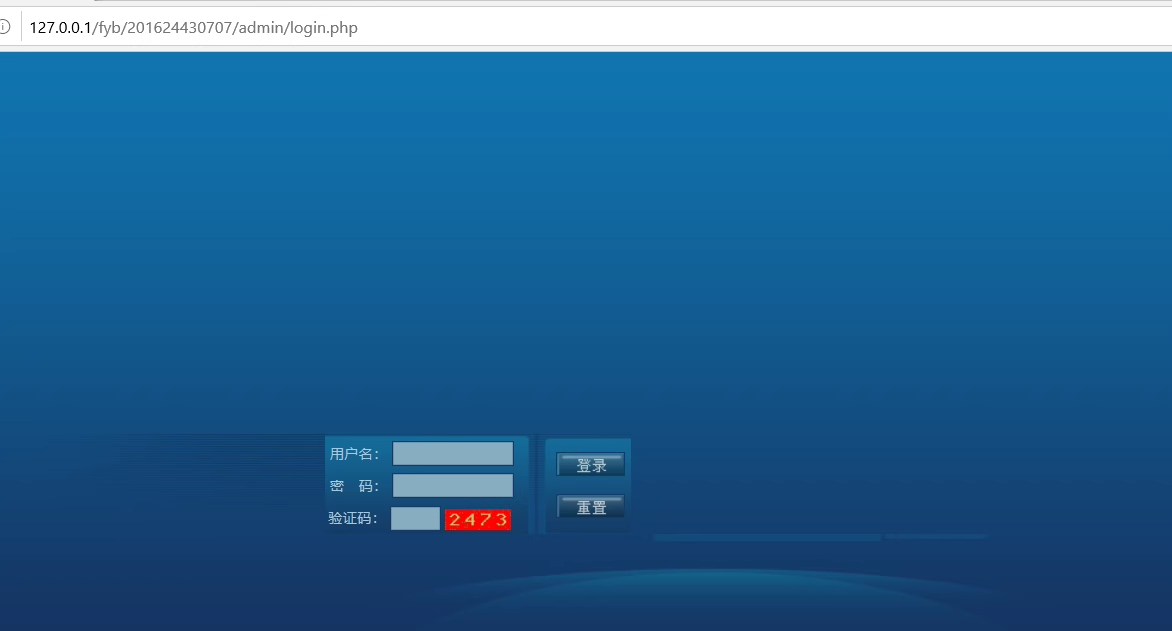Click the 登录 login button
1172x631 pixels.
[590, 465]
